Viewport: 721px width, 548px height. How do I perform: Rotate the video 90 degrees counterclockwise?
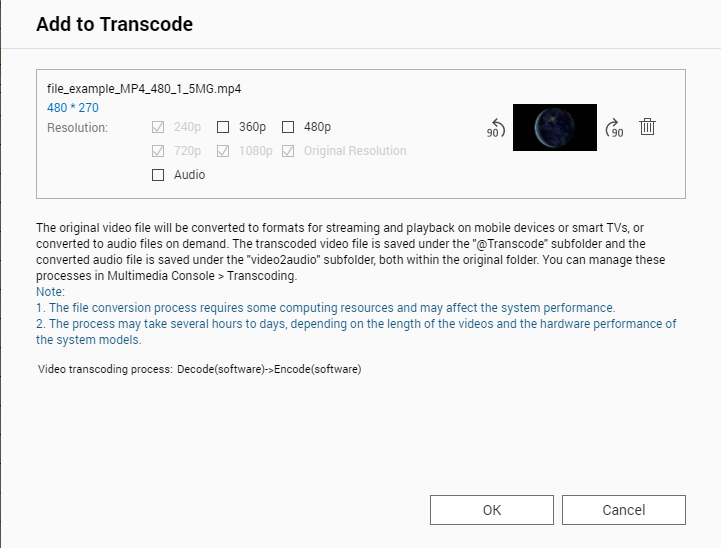click(496, 127)
